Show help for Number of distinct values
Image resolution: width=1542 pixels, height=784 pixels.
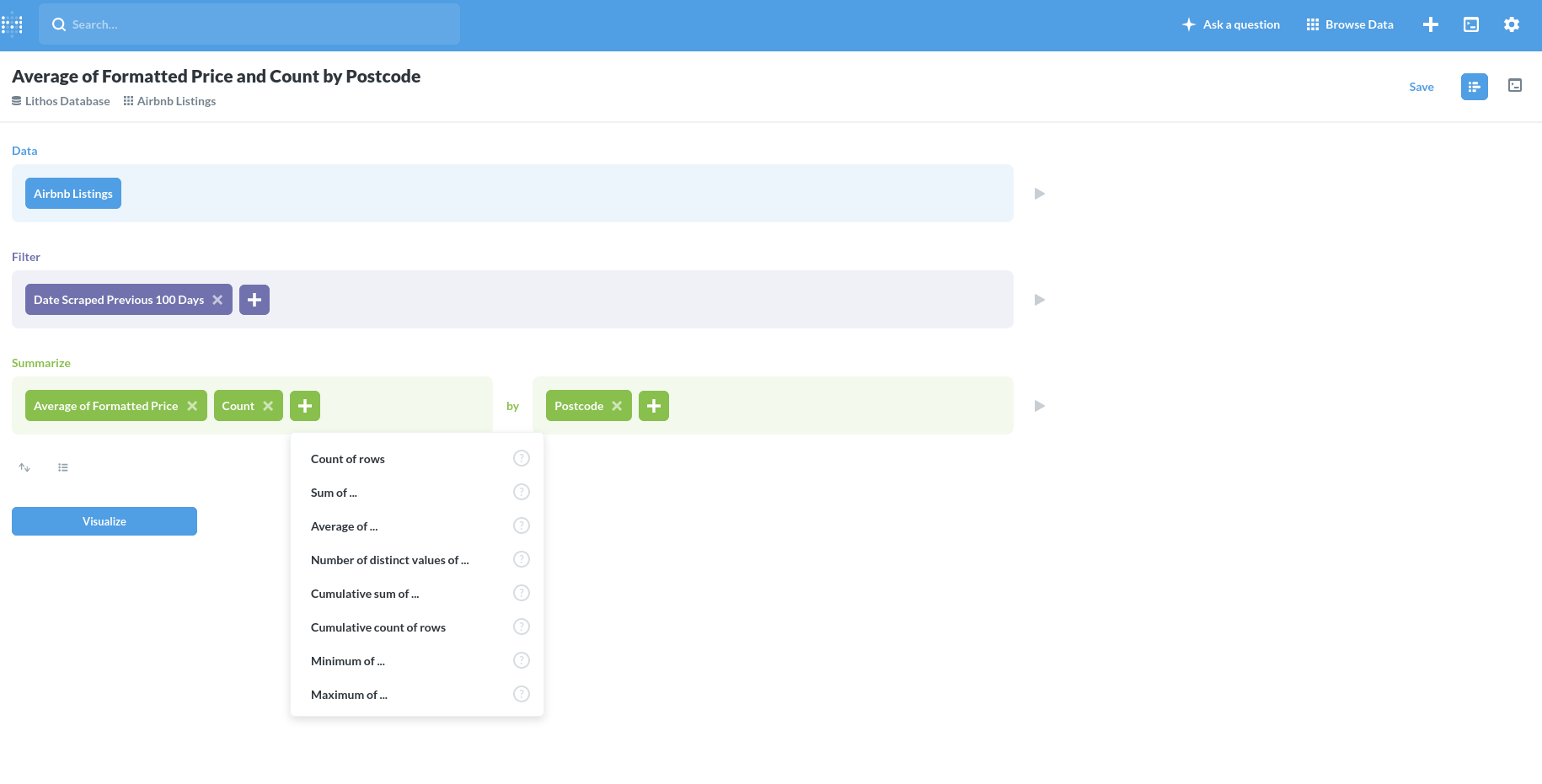coord(522,559)
